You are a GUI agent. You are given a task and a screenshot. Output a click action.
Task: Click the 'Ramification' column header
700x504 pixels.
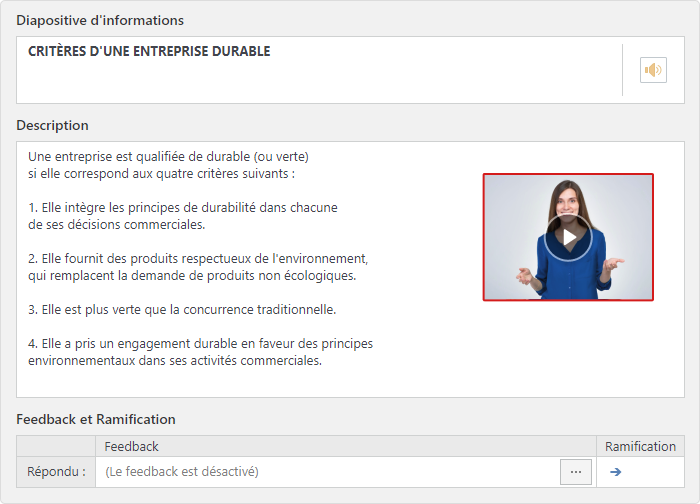coord(640,446)
